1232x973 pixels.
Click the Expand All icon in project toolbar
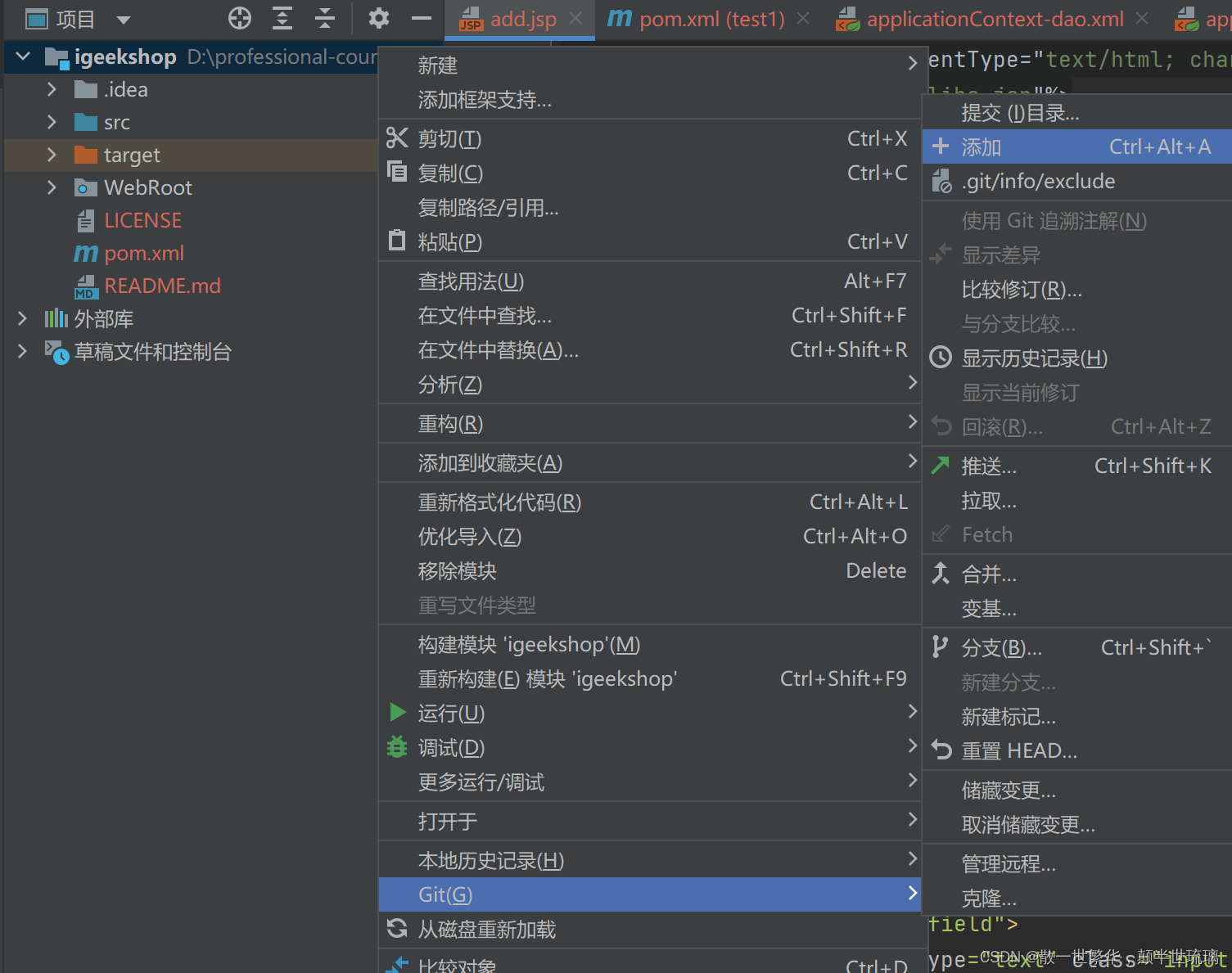[282, 18]
